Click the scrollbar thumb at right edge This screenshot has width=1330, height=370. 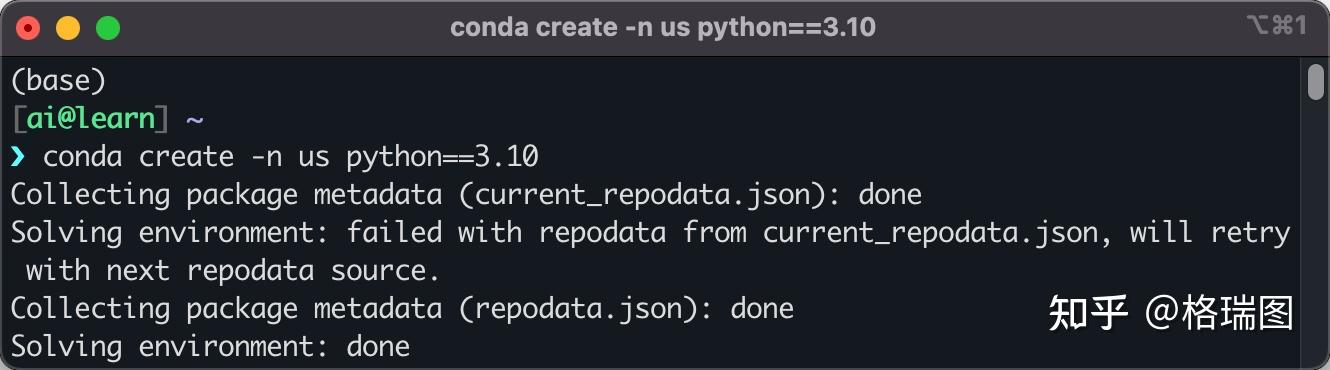click(1316, 82)
